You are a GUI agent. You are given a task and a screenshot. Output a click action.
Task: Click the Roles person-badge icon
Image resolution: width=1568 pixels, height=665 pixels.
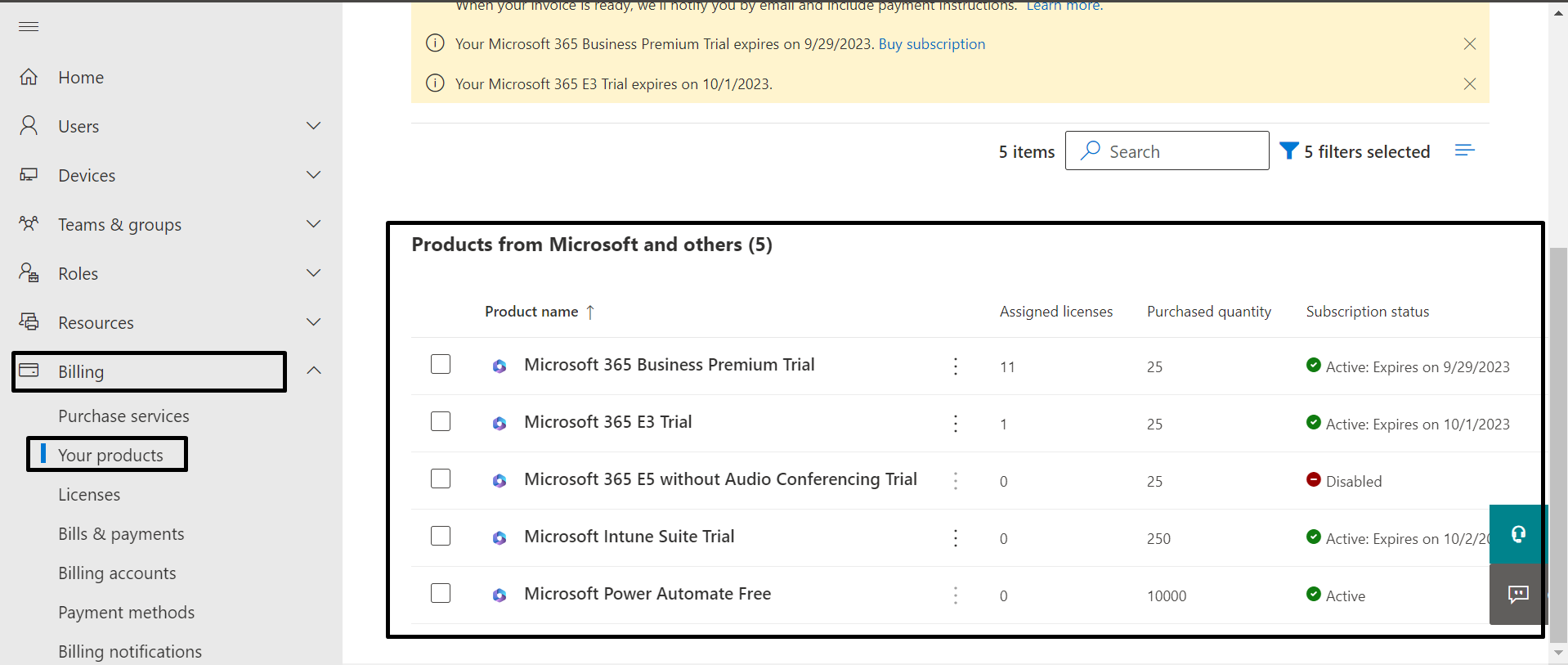pos(29,272)
